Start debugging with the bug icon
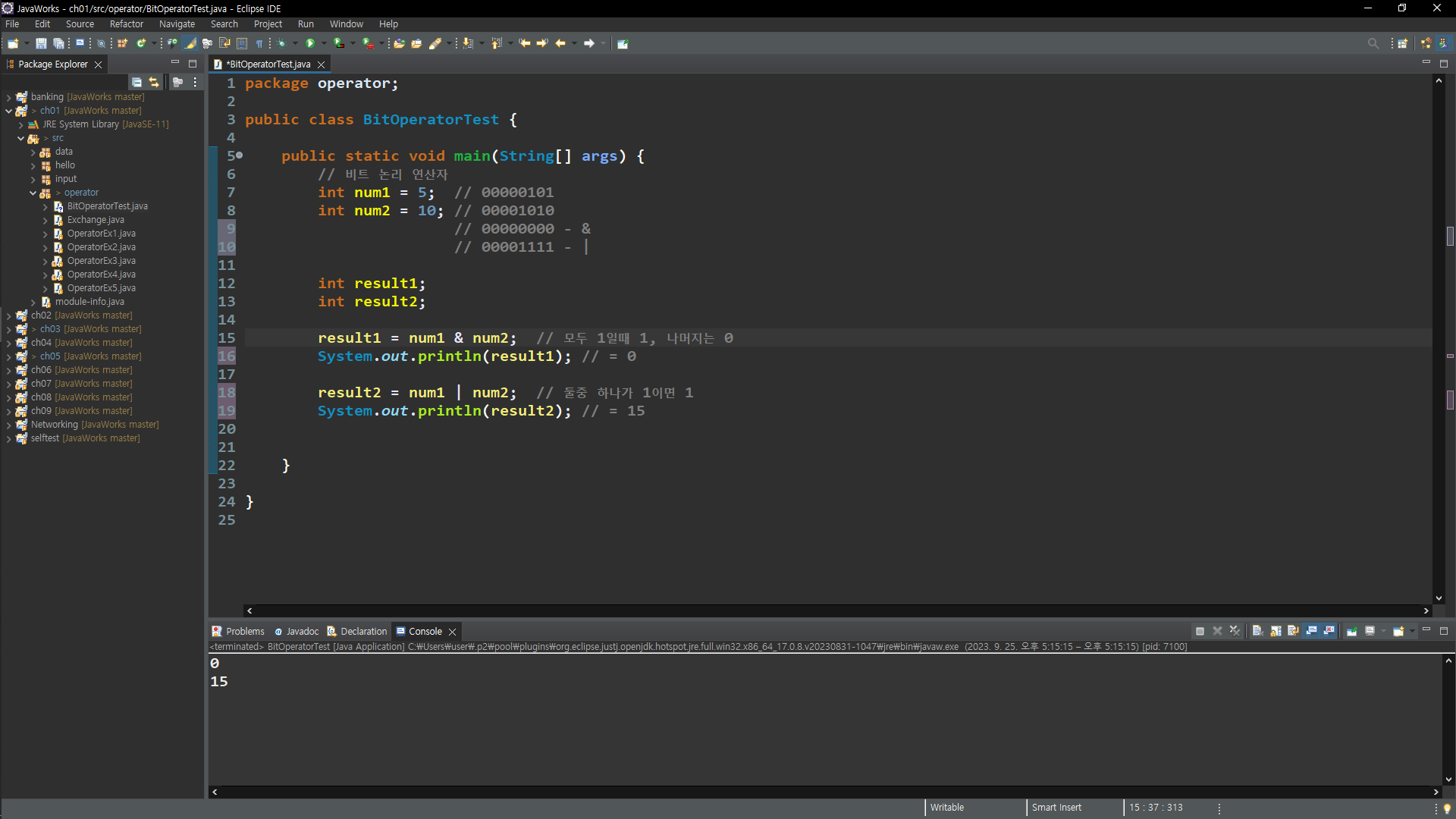The image size is (1456, 819). click(281, 43)
